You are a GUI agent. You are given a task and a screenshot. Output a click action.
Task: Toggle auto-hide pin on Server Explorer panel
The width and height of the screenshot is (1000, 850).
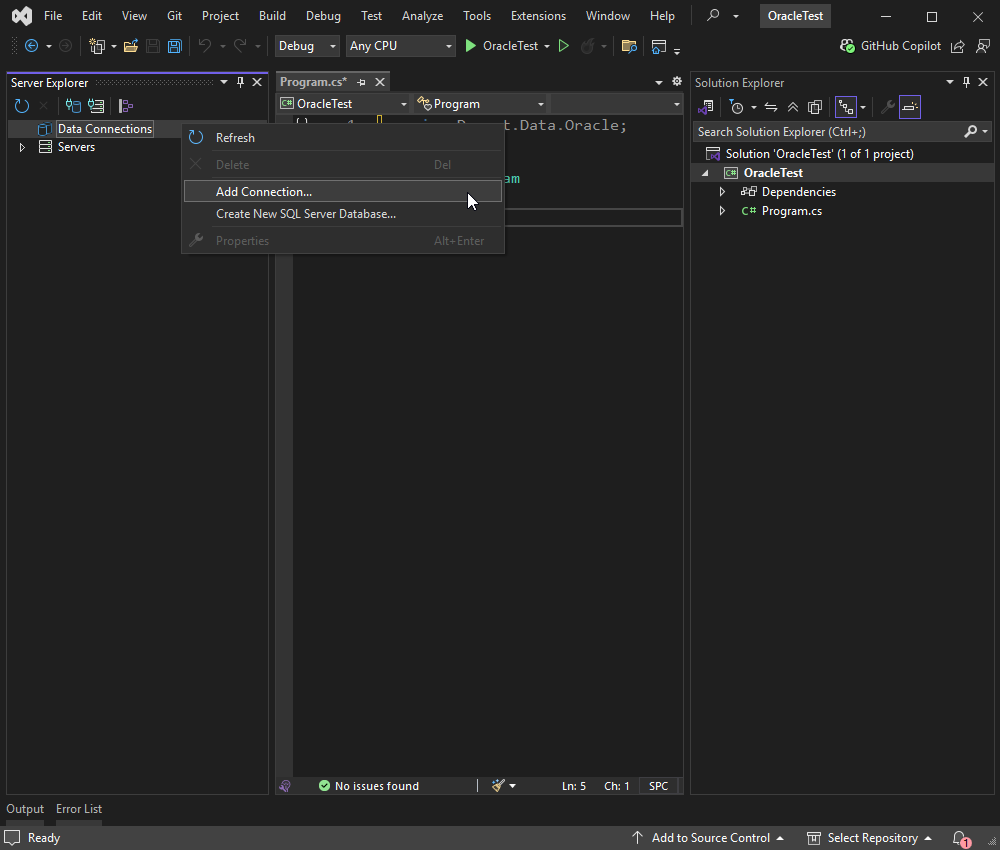(x=240, y=82)
